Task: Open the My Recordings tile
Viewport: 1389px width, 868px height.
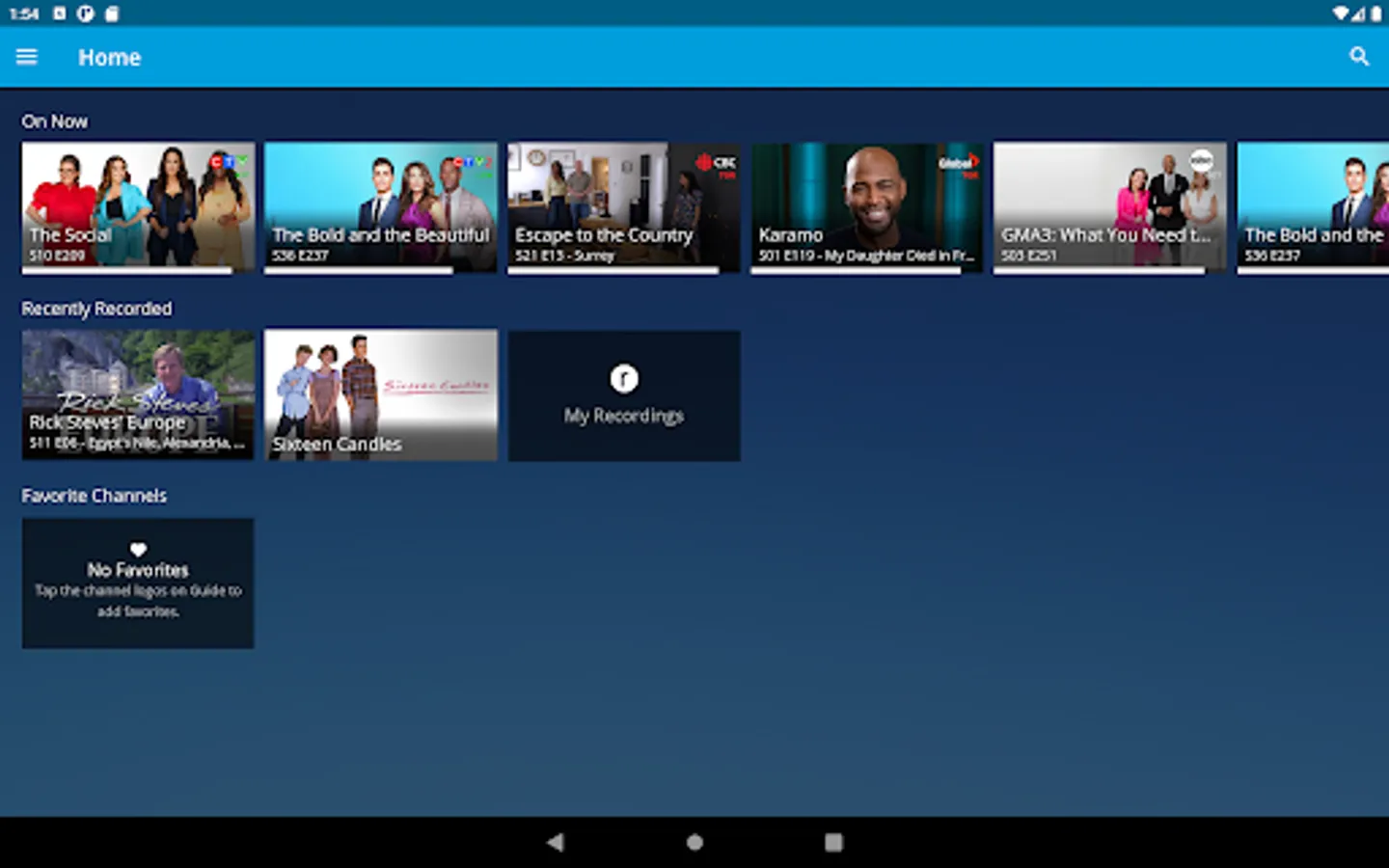Action: (x=624, y=395)
